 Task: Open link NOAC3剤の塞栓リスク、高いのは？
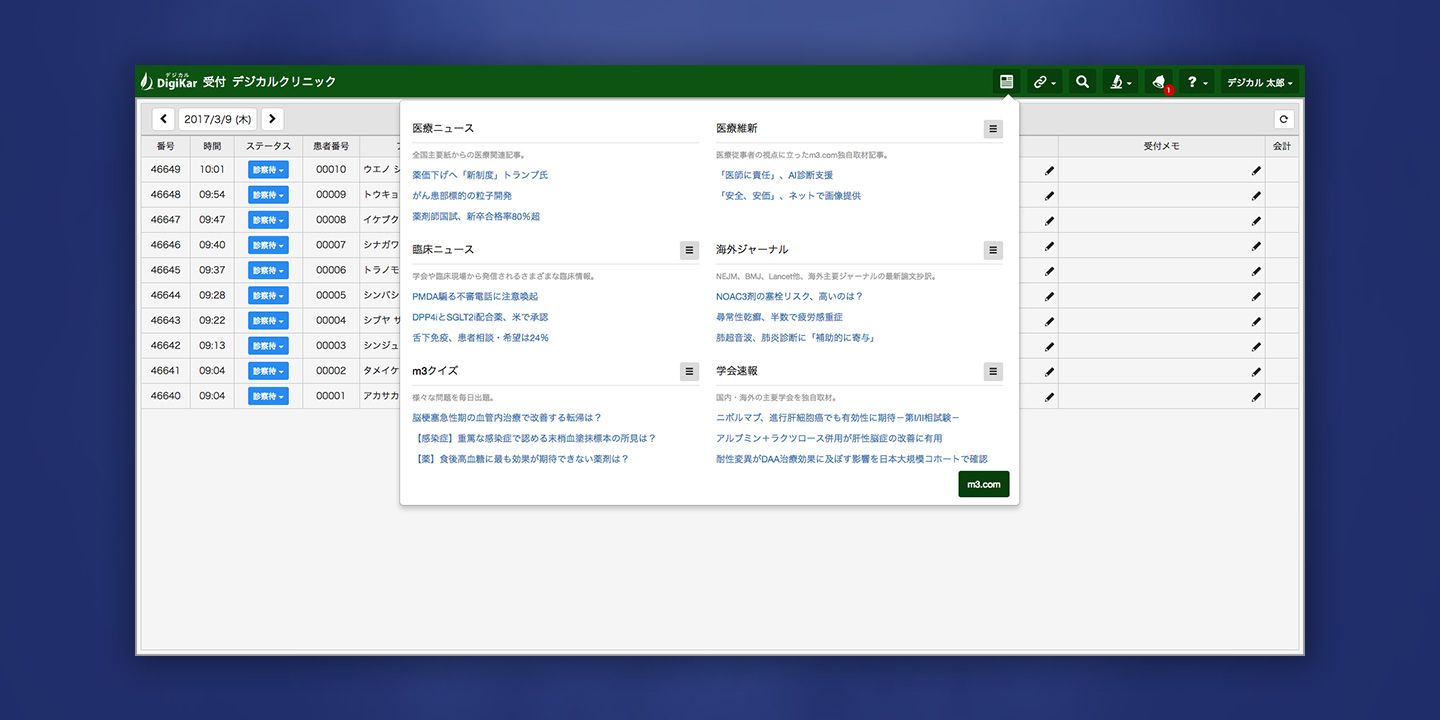point(789,296)
